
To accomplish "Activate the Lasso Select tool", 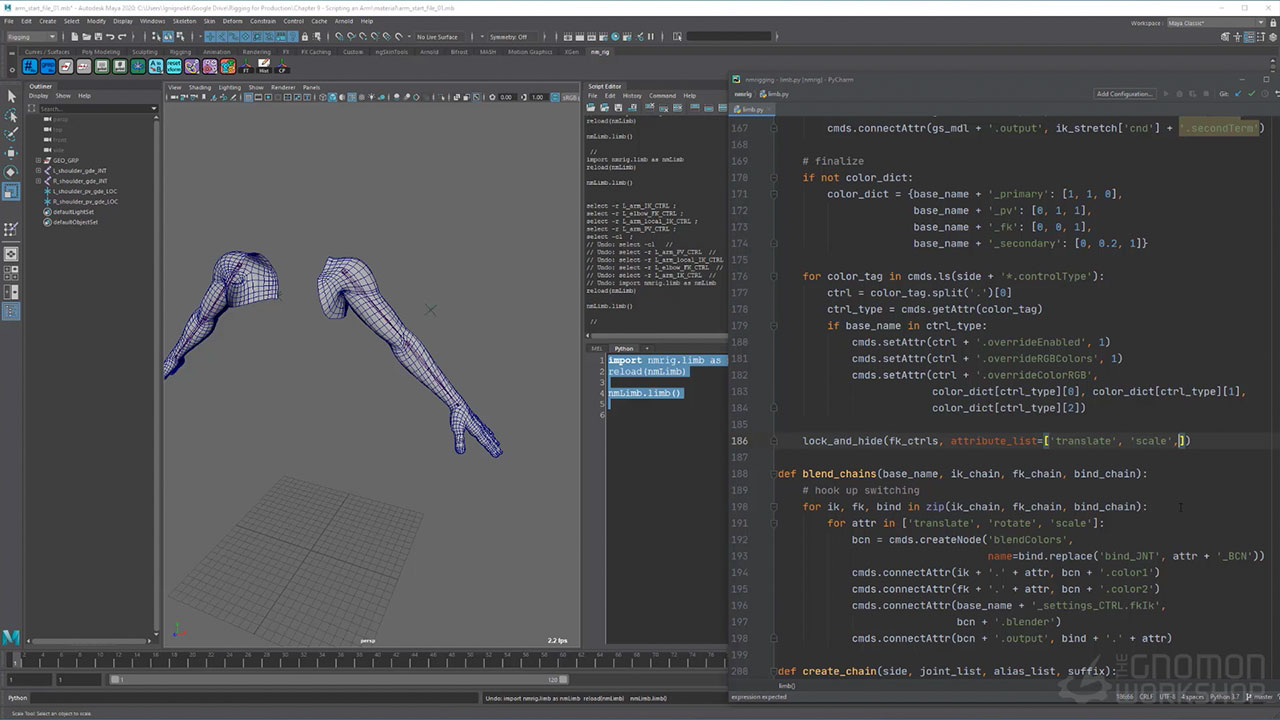I will pos(12,115).
